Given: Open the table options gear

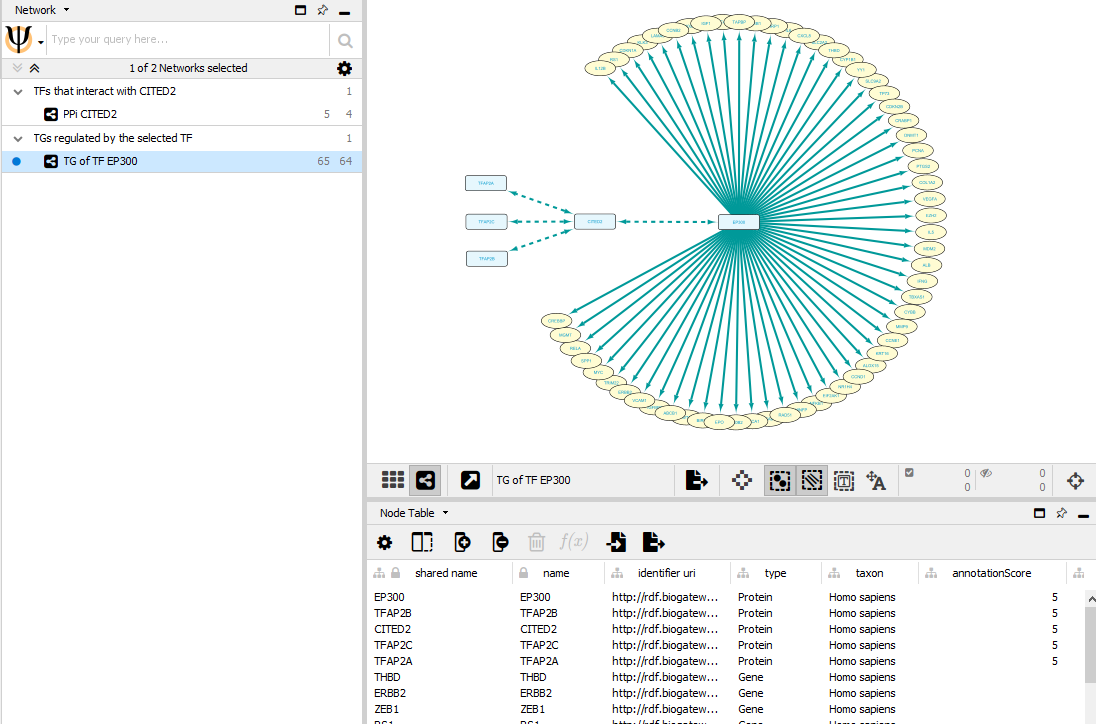Looking at the screenshot, I should [384, 542].
